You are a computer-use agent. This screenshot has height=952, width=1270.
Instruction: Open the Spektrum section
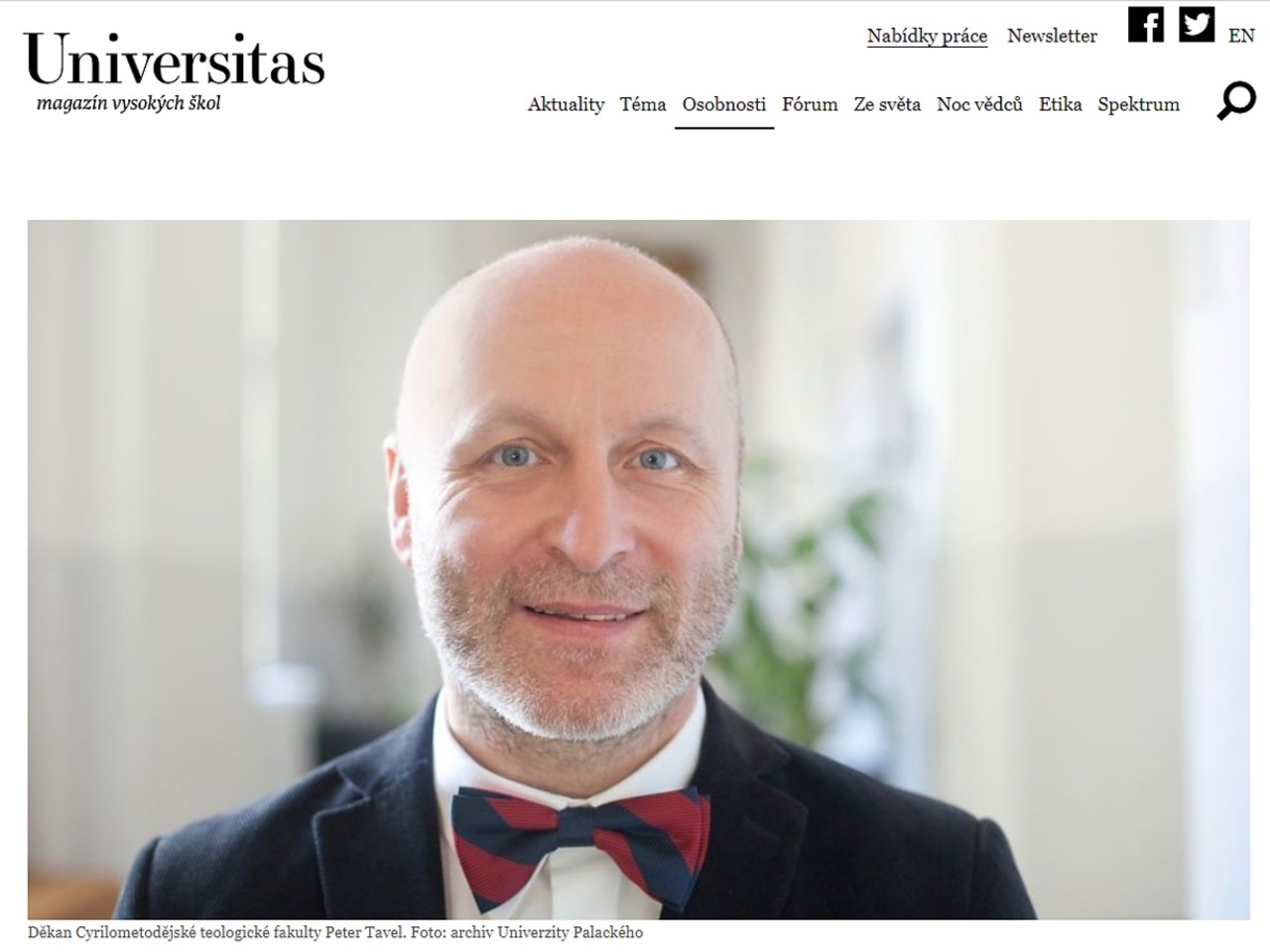pyautogui.click(x=1138, y=104)
